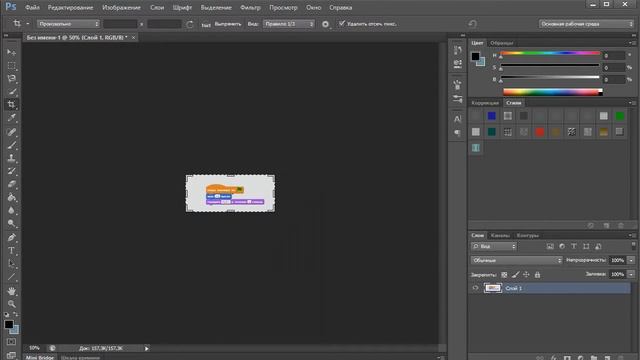Reset crop with the undo arrow

coord(472,24)
